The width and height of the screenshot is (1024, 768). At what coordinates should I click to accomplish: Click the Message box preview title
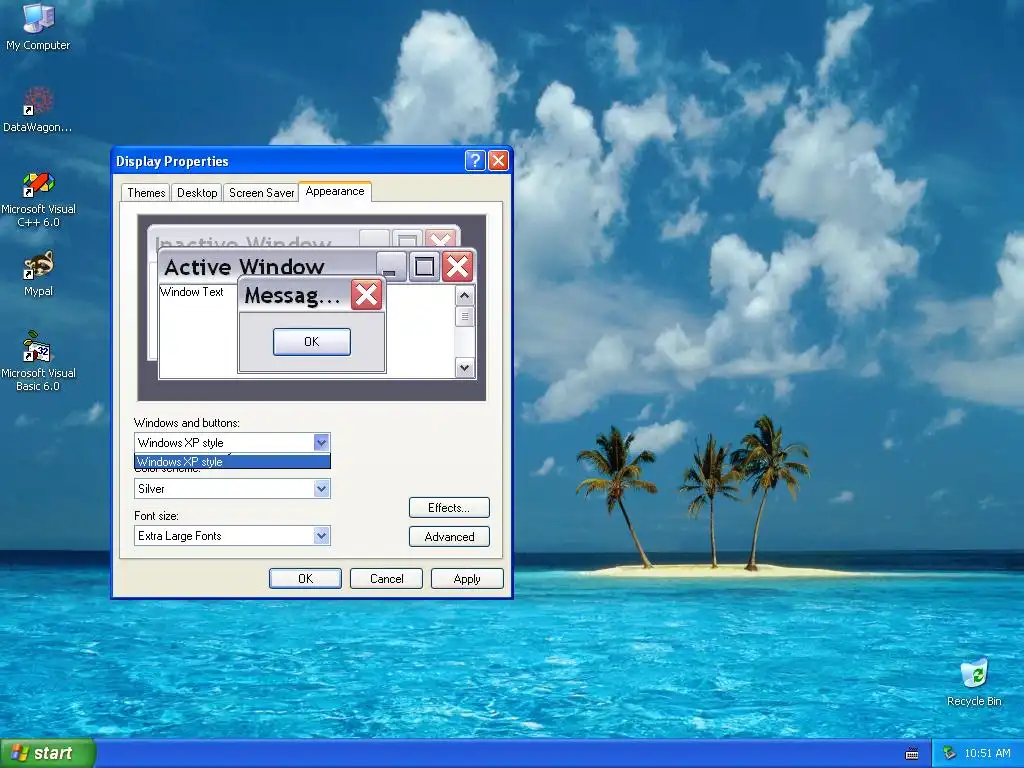(x=293, y=296)
